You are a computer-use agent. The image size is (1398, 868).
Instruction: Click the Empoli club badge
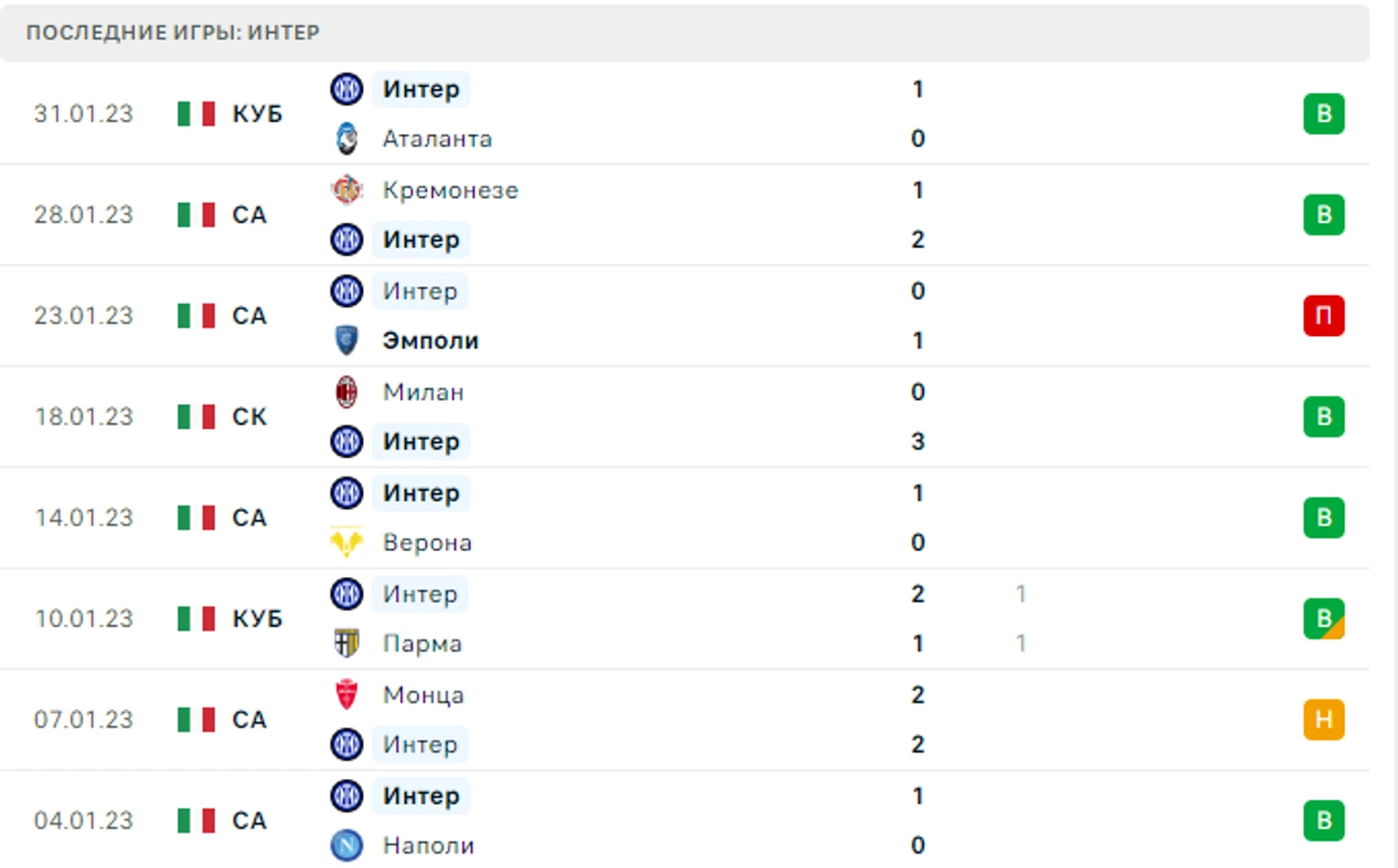pyautogui.click(x=347, y=341)
